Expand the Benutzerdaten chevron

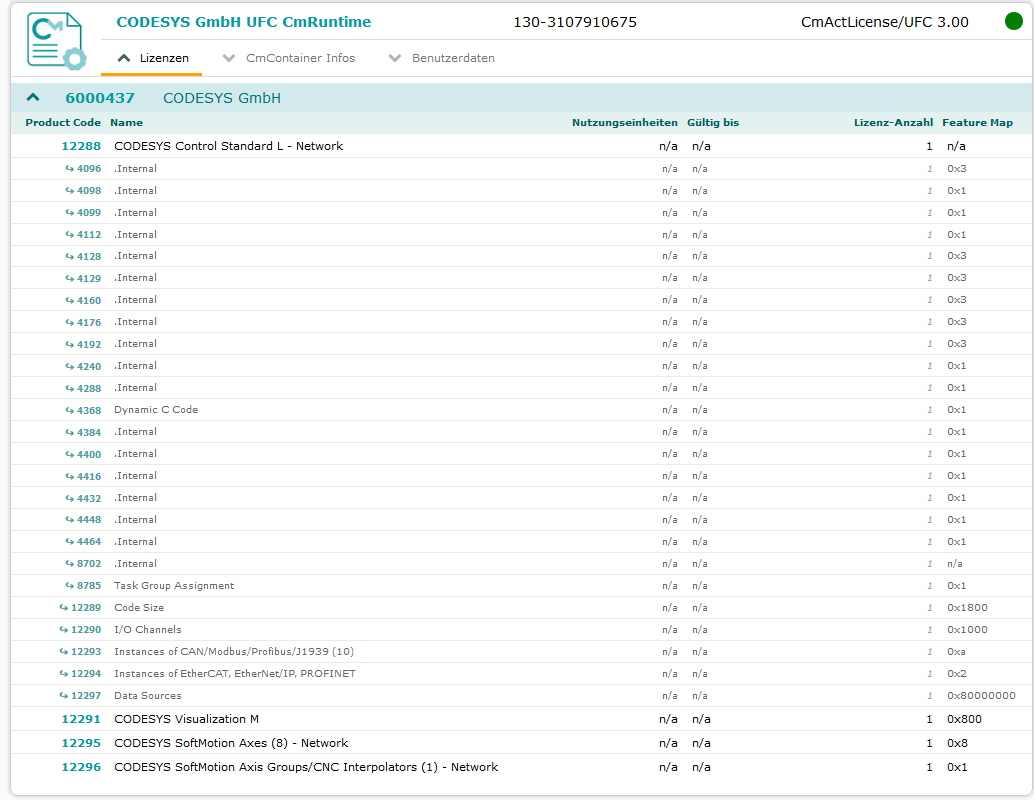pyautogui.click(x=395, y=58)
